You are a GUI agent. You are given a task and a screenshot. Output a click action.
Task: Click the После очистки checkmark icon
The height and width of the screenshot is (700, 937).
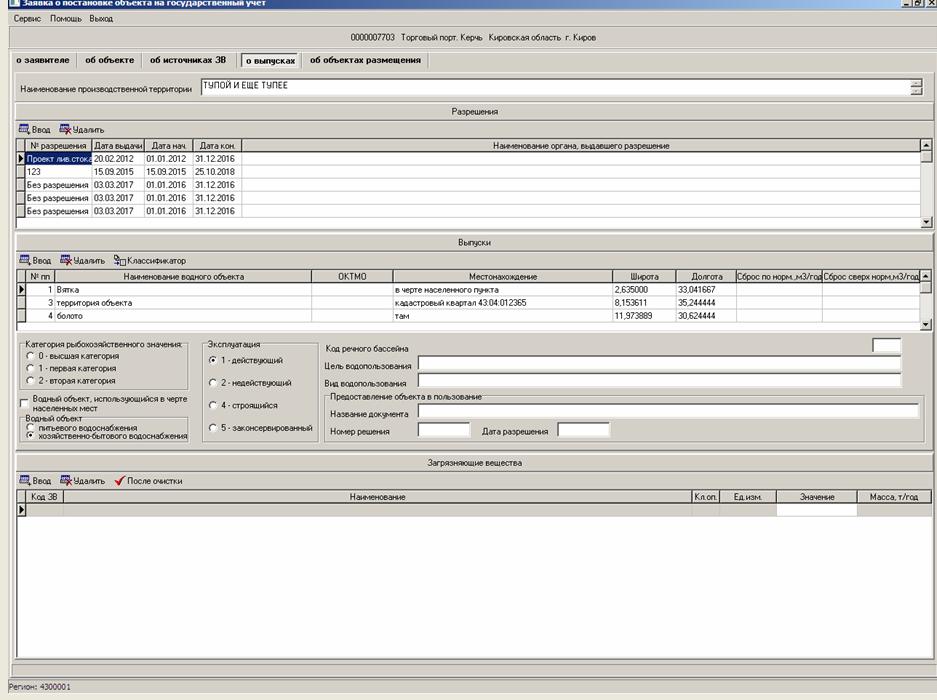(120, 481)
